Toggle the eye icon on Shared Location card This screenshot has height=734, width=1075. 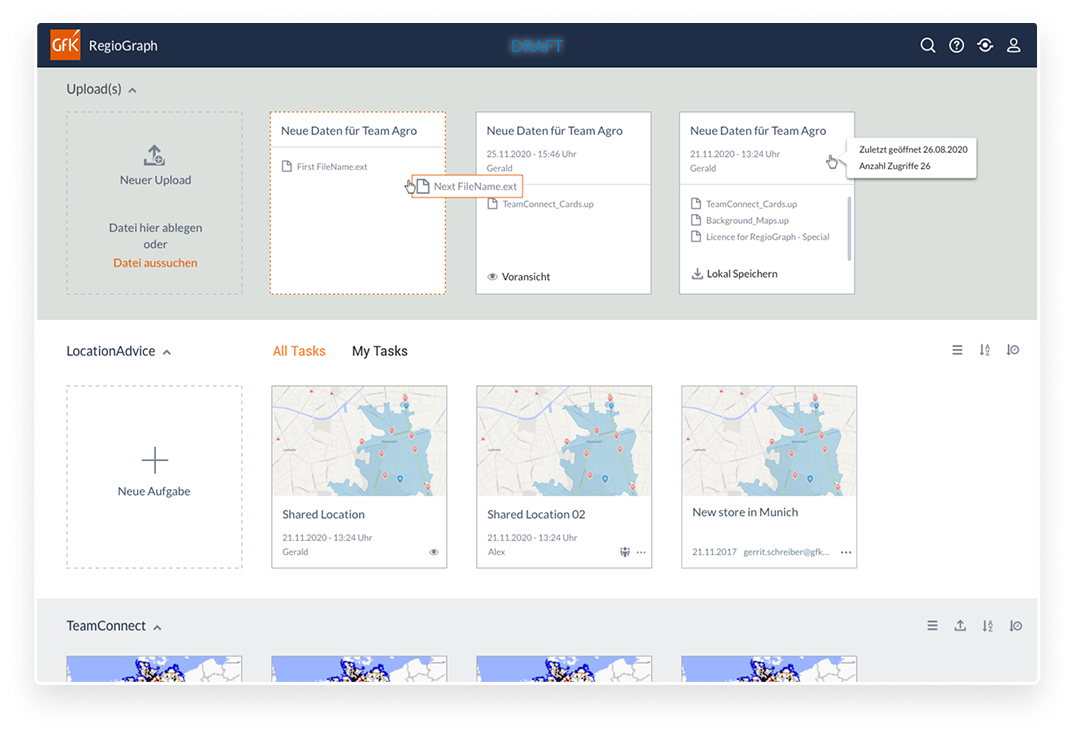[434, 552]
